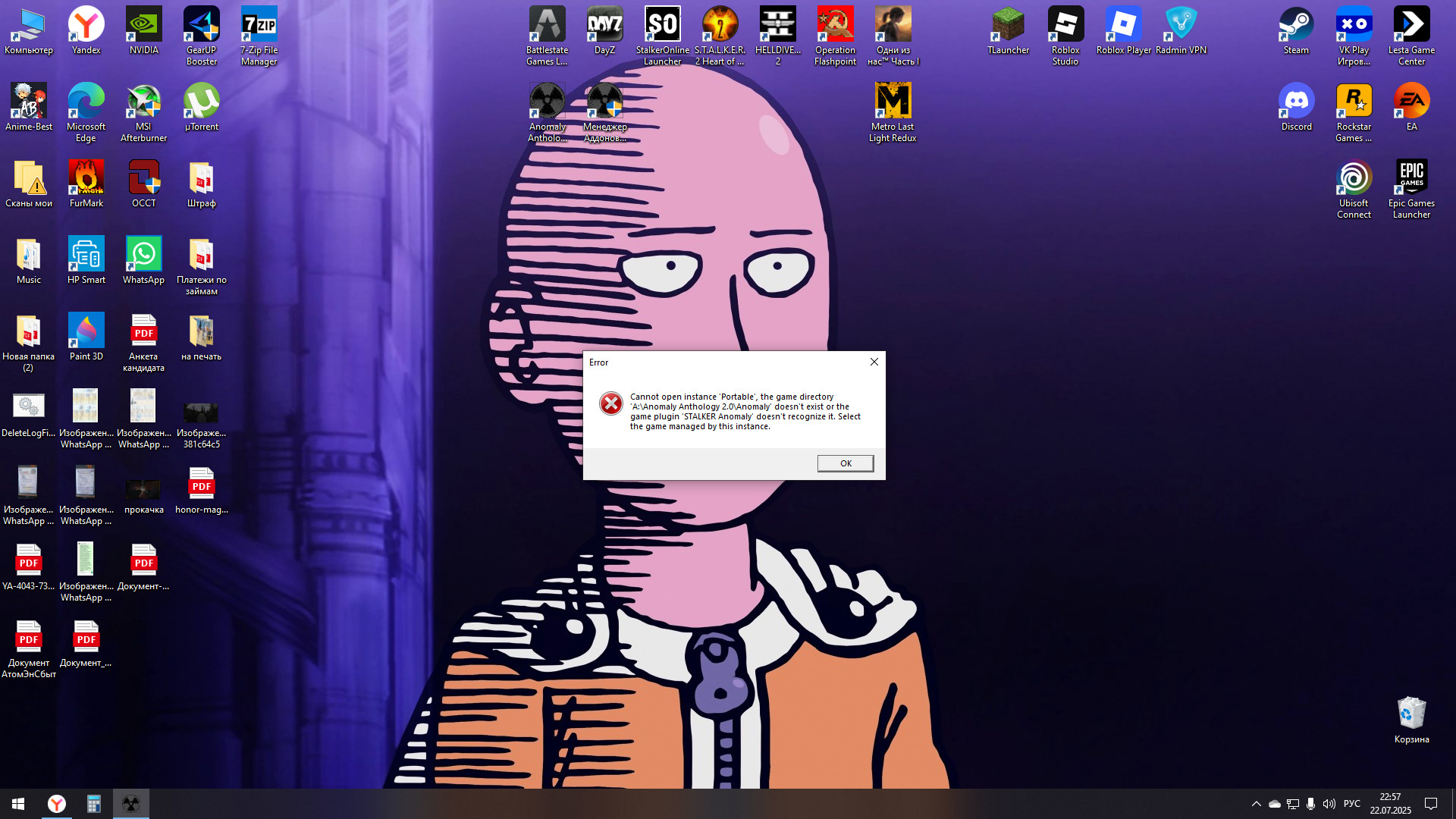Open the на печать folder
1456x819 pixels.
[202, 337]
